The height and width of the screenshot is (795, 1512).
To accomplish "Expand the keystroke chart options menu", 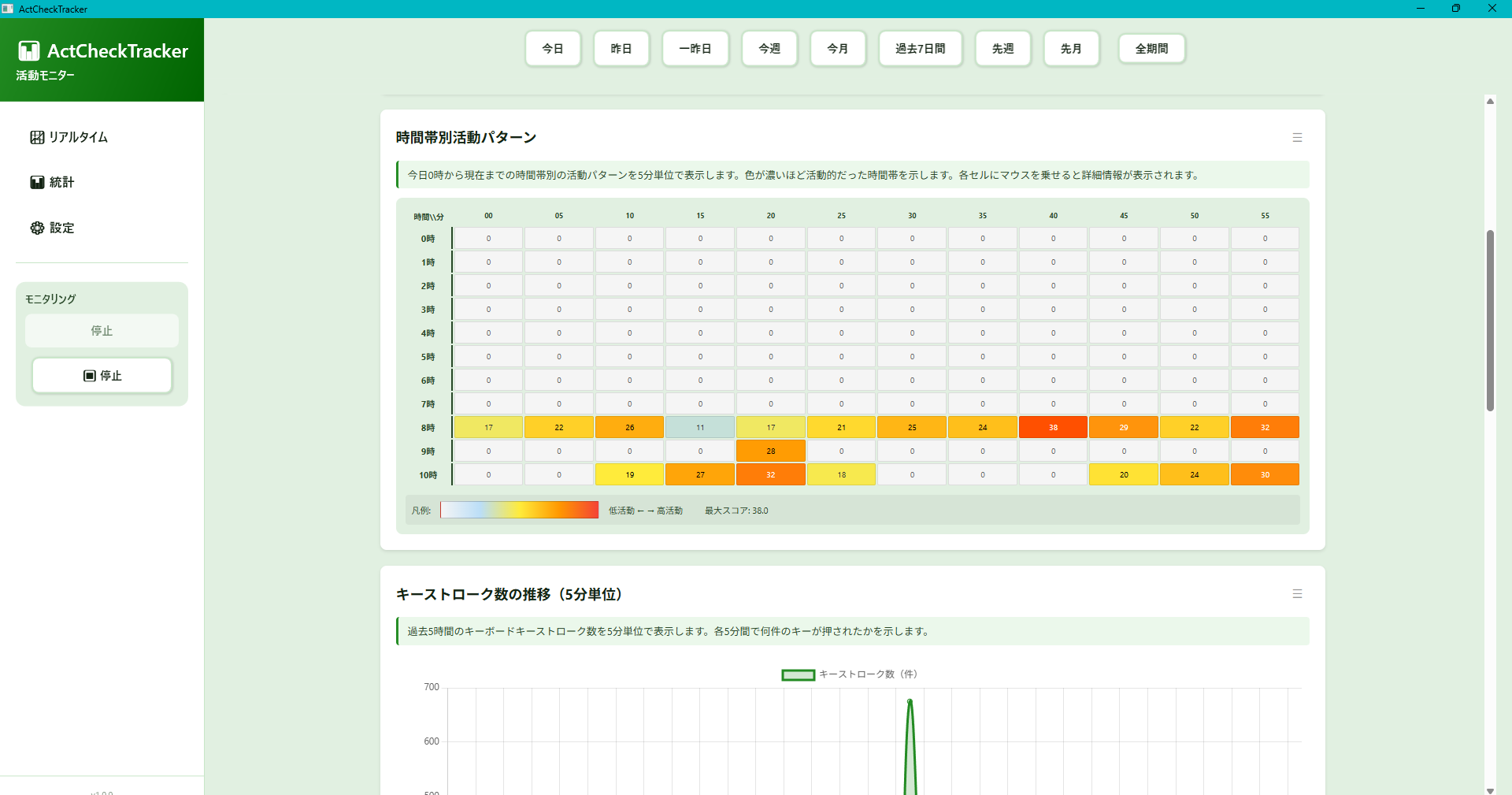I will [1297, 594].
